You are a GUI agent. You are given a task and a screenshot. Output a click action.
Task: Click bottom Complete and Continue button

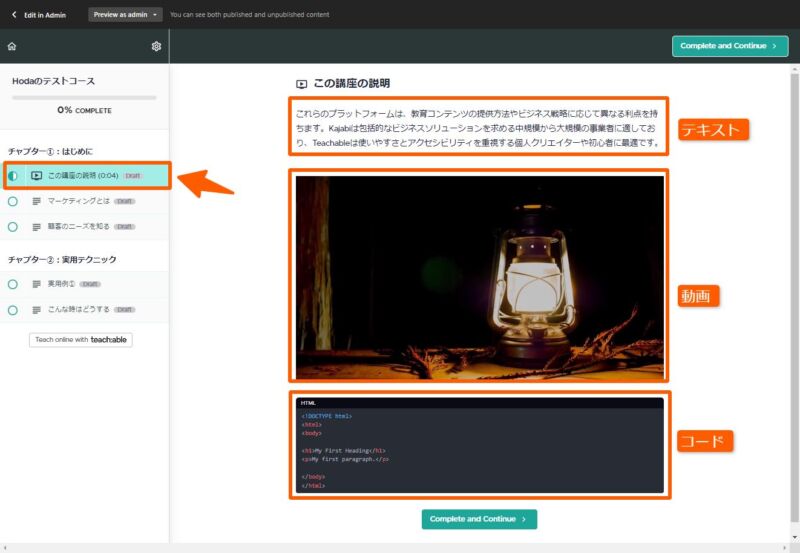click(479, 519)
